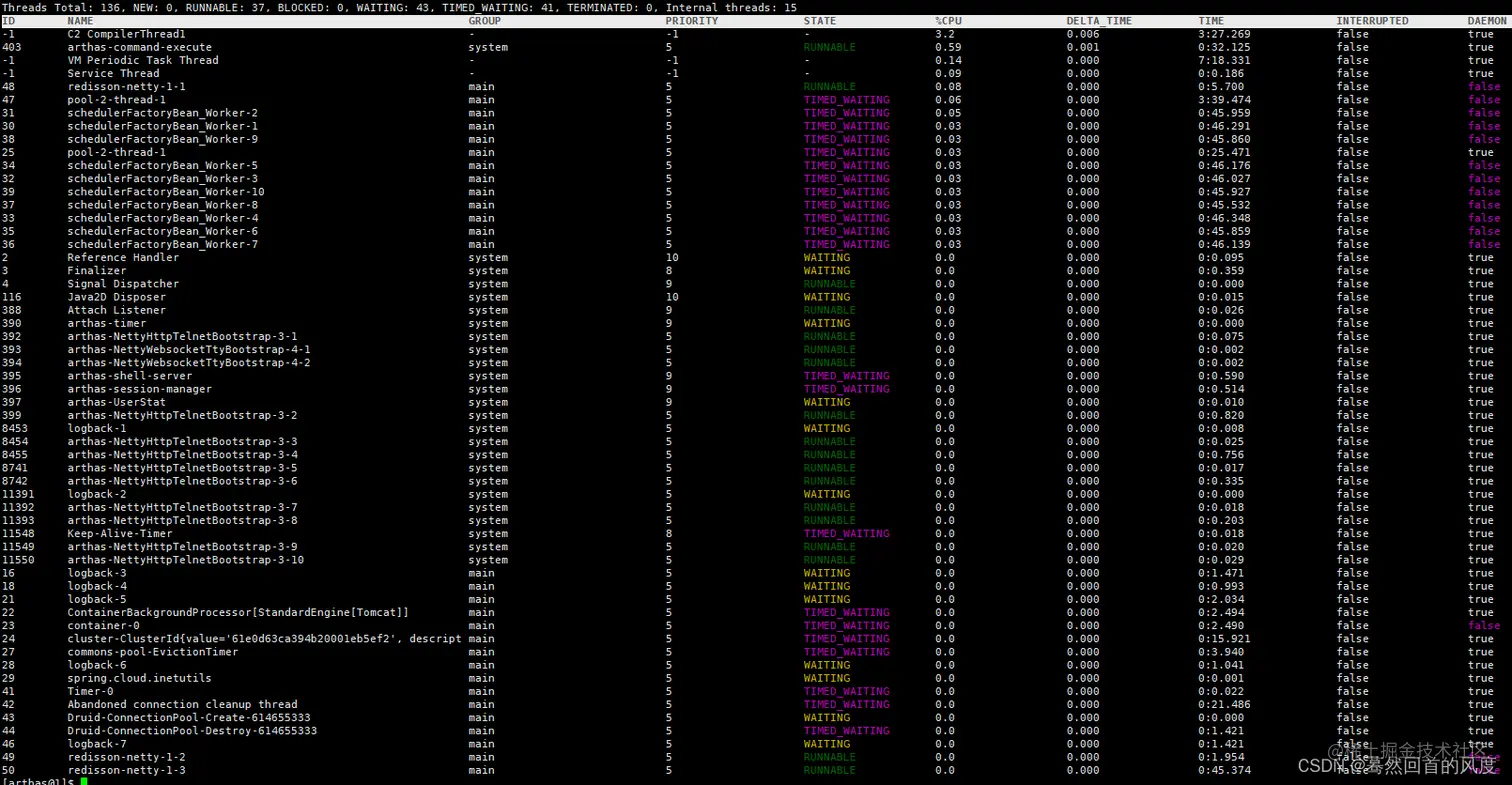The height and width of the screenshot is (785, 1512).
Task: Click the 'Druid-ConnectionPool-Destroy-614655333' thread name
Action: coord(193,731)
